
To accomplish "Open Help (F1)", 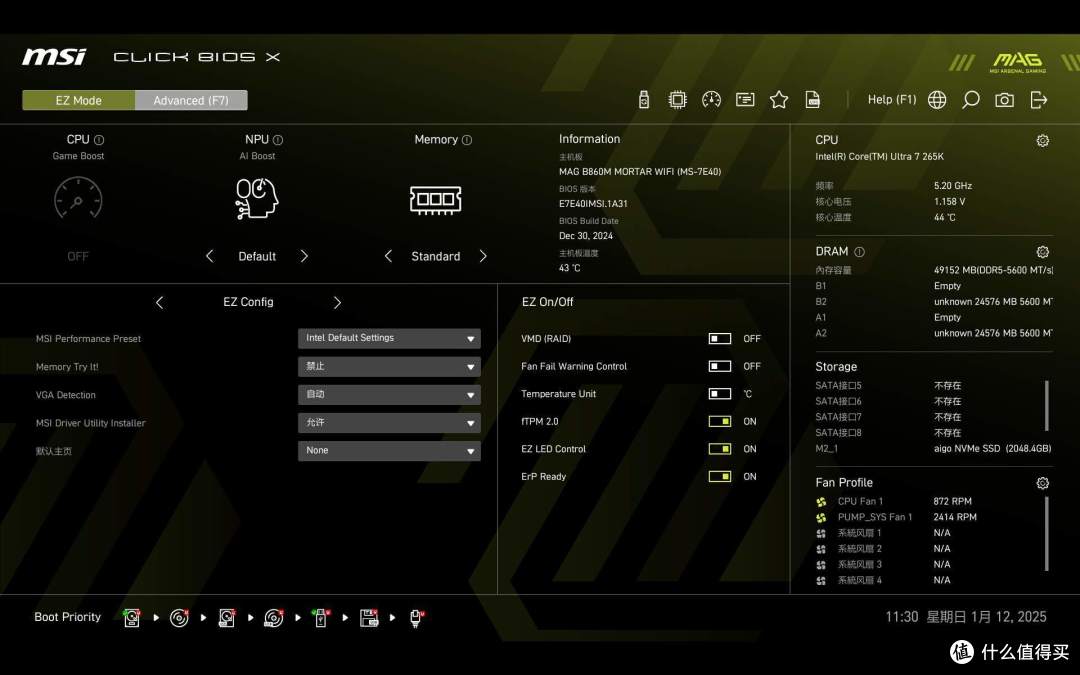I will point(892,100).
